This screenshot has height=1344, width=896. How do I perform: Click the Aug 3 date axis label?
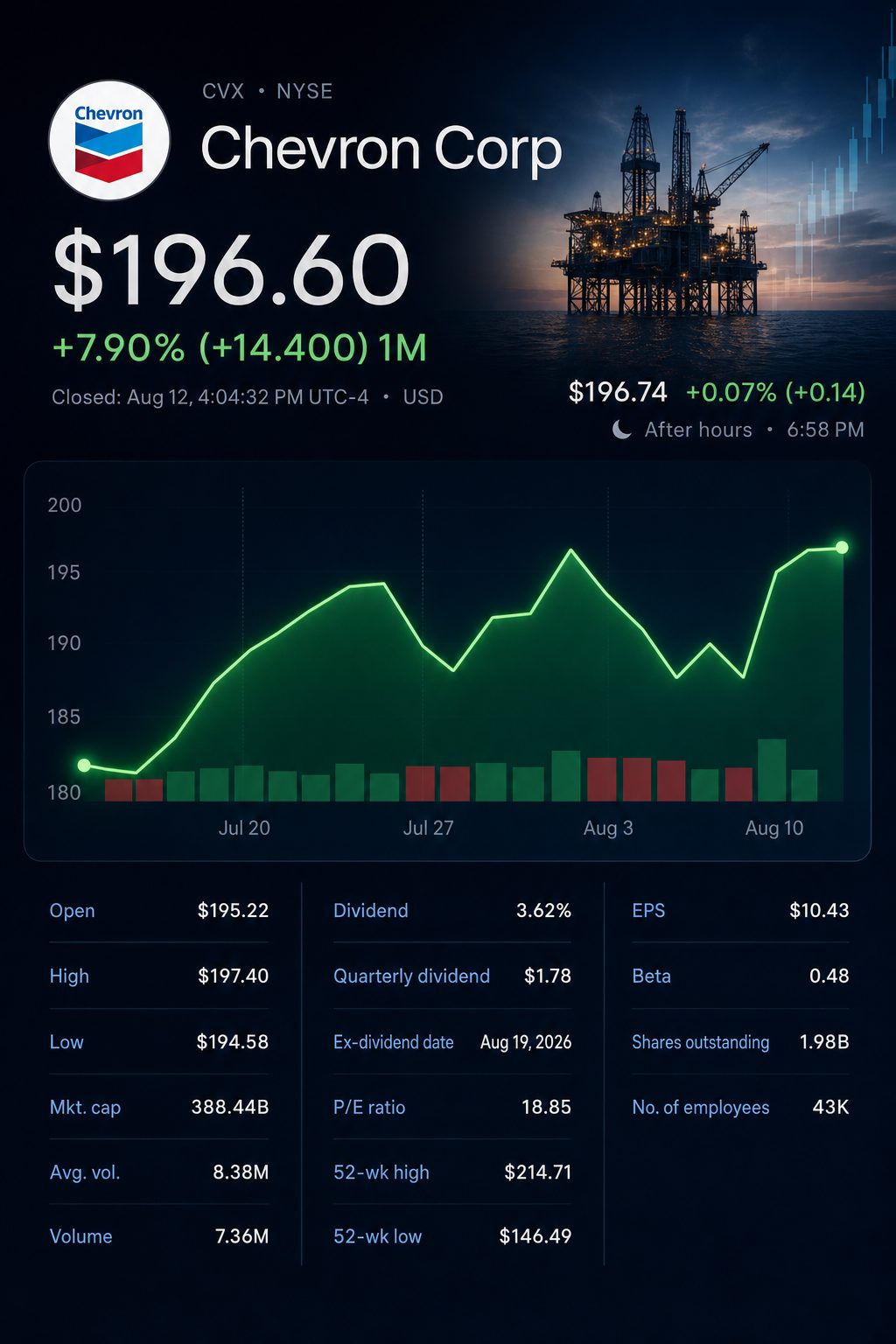point(608,828)
